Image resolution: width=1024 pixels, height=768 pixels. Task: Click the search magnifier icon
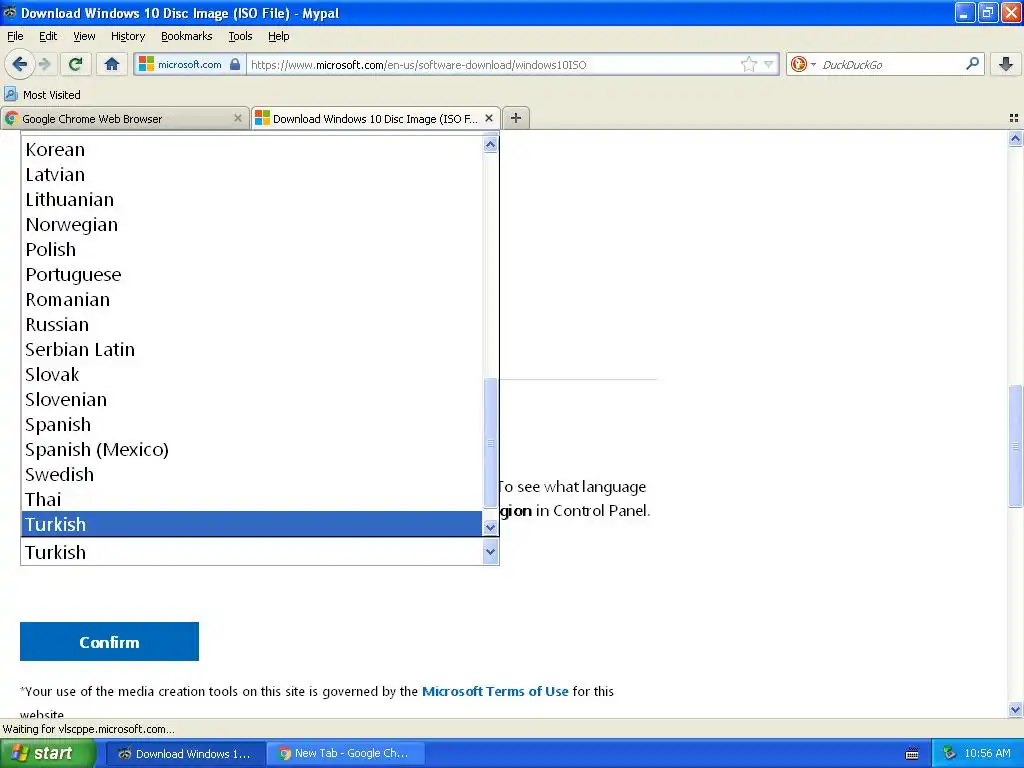tap(972, 64)
